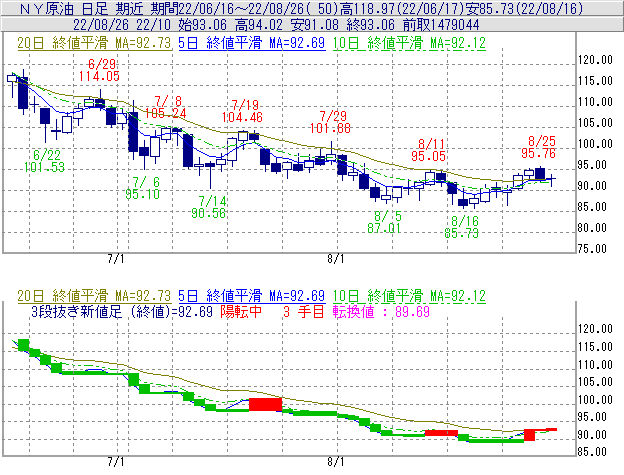The width and height of the screenshot is (624, 475).
Task: Click the 7/19 104.46 high label
Action: click(242, 111)
